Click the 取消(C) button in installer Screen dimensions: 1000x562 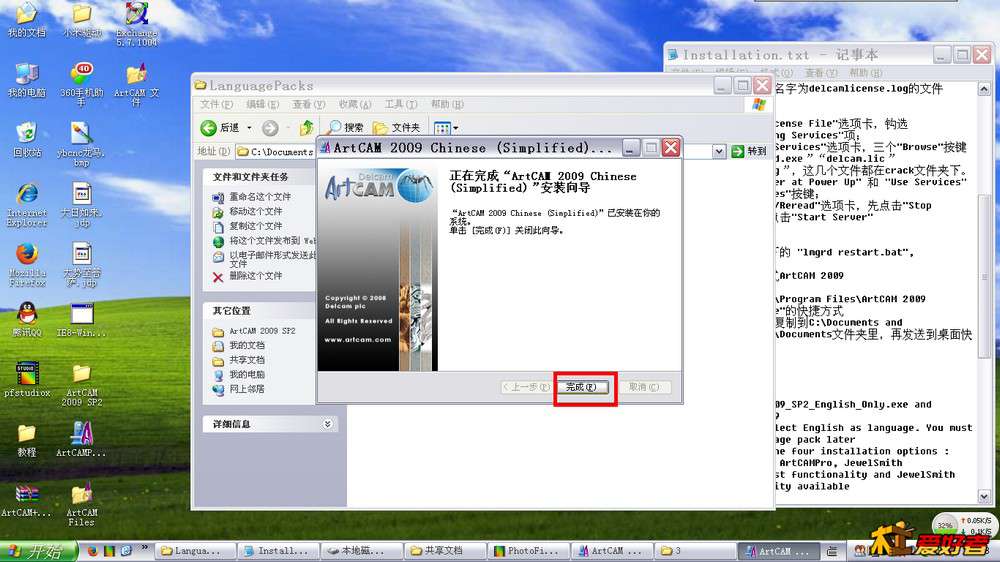(x=644, y=387)
